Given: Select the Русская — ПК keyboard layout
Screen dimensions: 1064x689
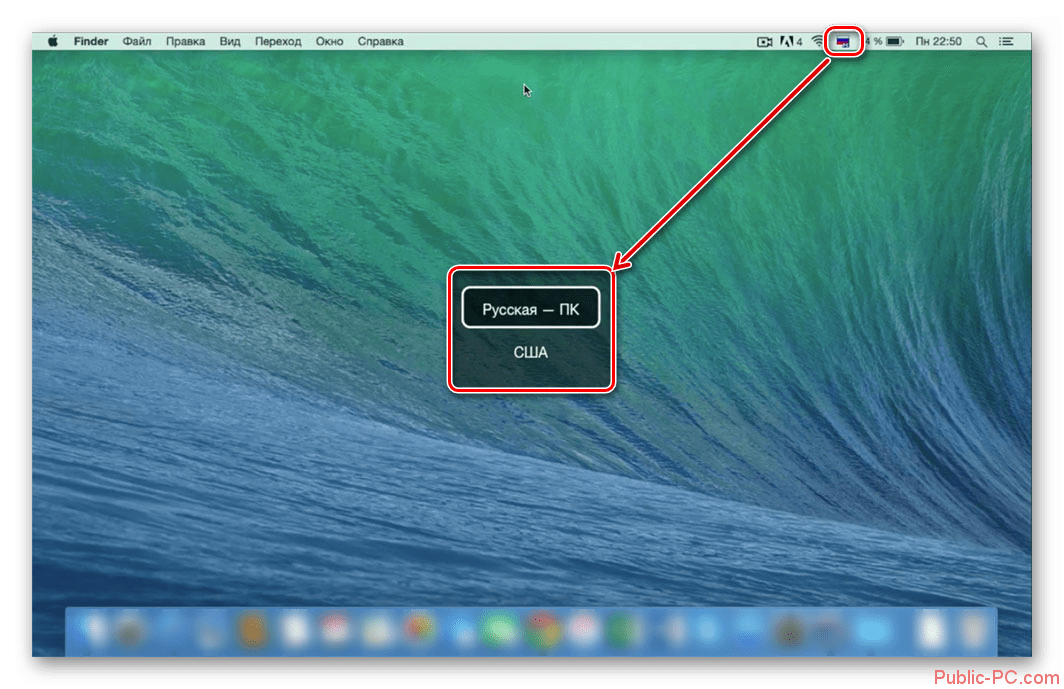Looking at the screenshot, I should 530,310.
